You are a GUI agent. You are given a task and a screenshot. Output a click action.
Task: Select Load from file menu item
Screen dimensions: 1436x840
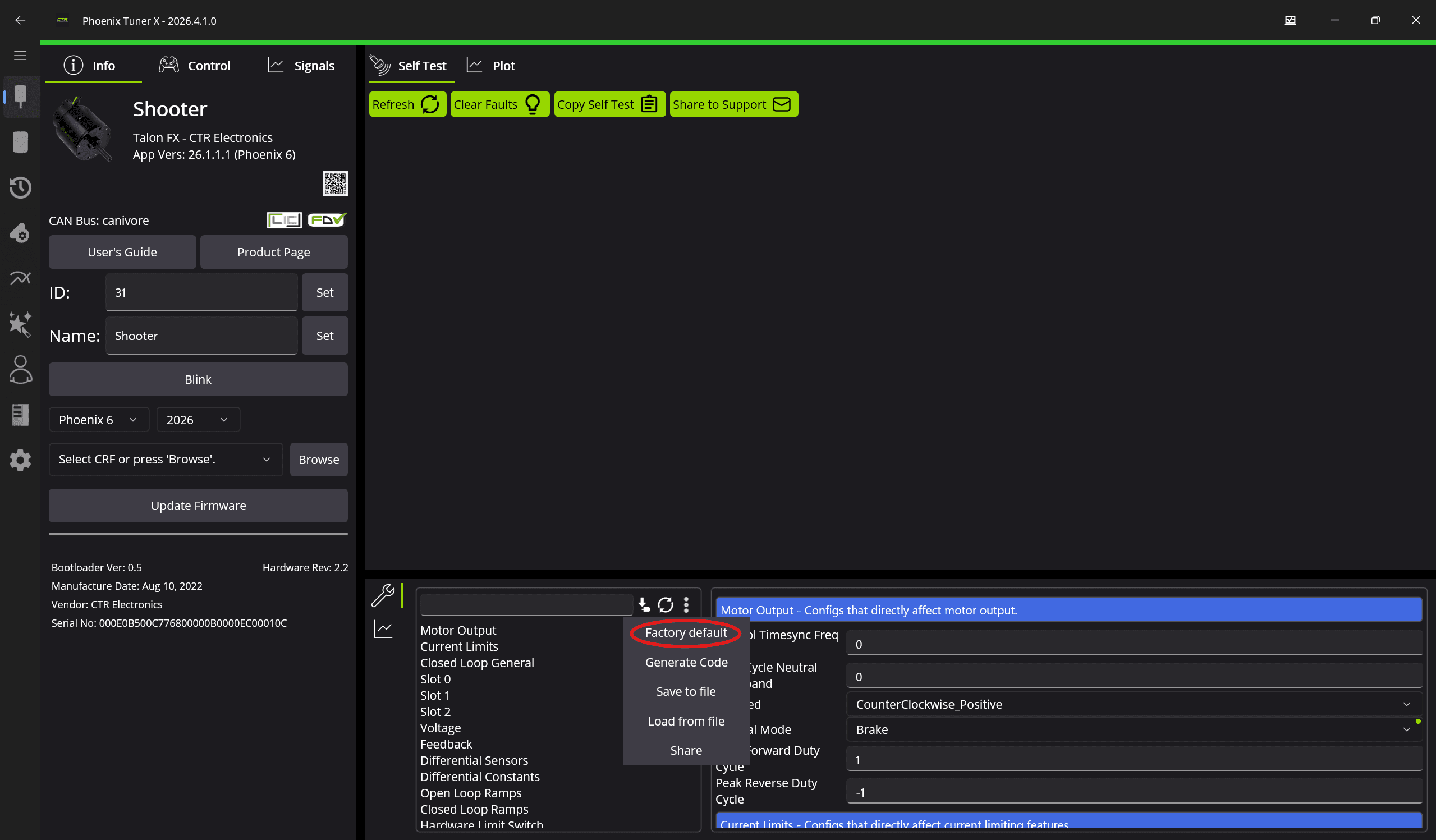(686, 721)
